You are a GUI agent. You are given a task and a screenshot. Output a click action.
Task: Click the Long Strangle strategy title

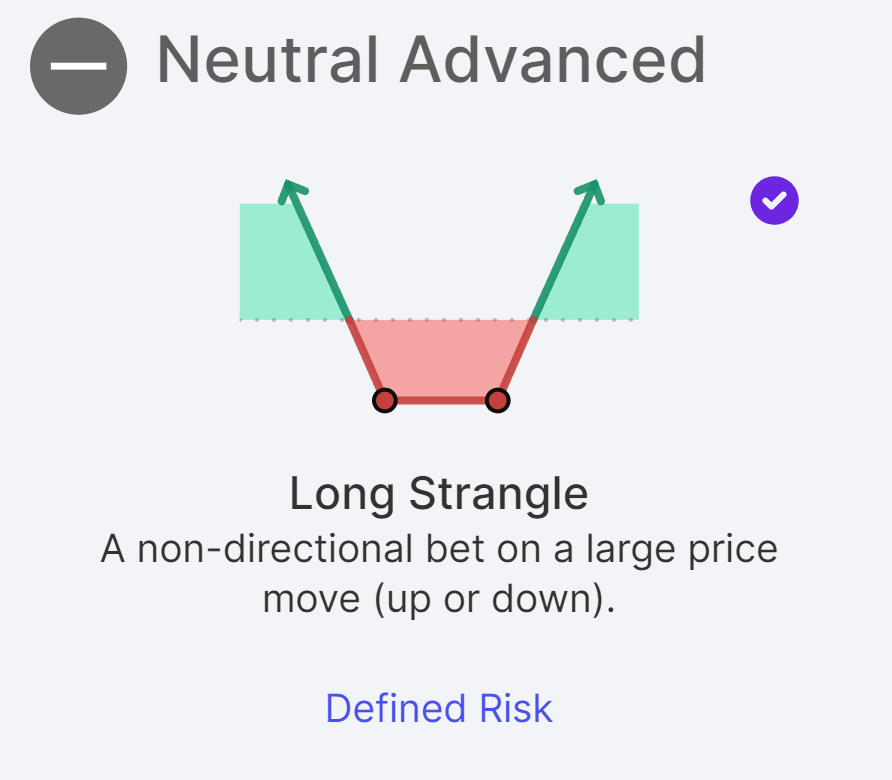coord(438,494)
